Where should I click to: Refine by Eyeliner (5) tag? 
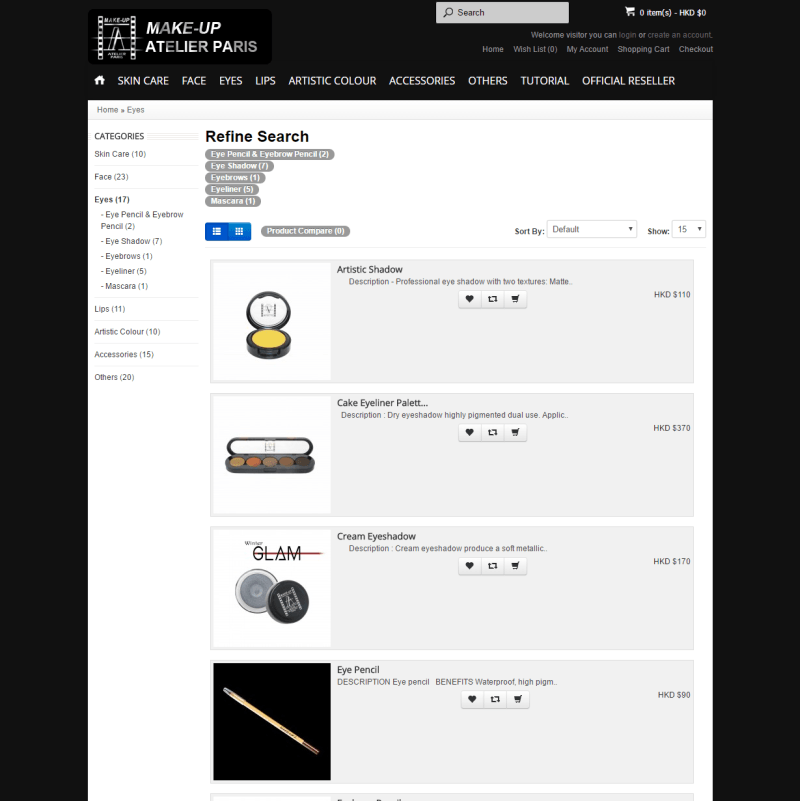point(232,189)
